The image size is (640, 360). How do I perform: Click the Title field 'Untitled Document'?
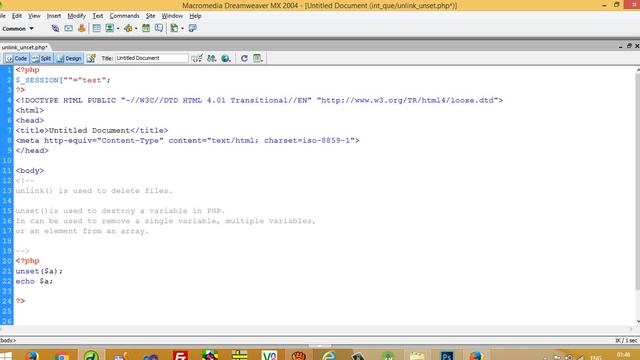151,58
